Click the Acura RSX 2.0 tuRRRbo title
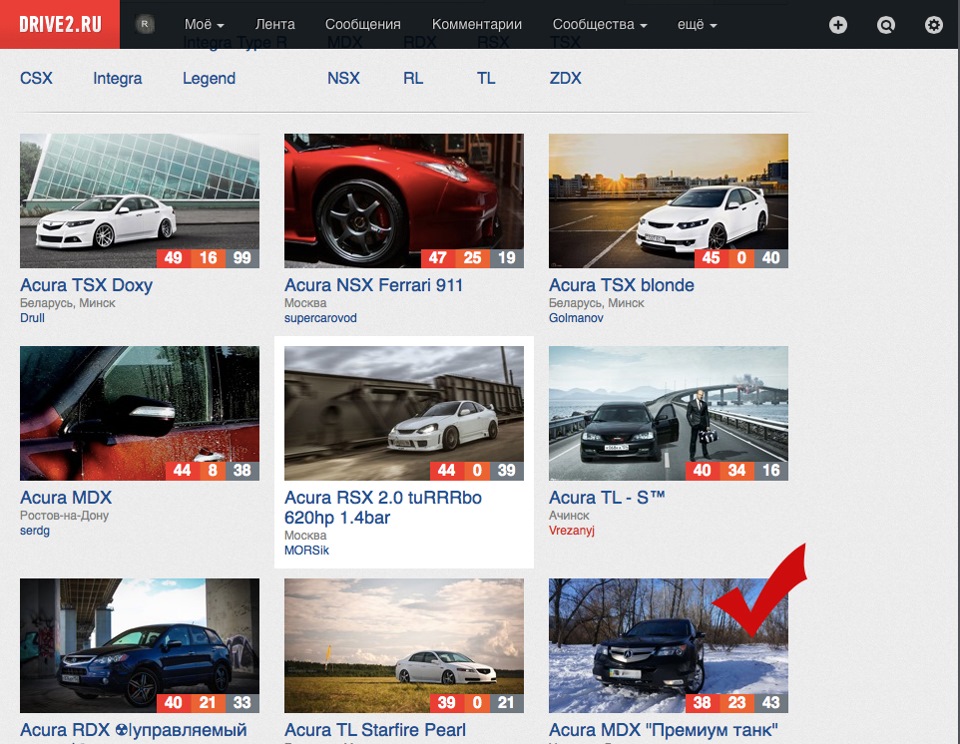The height and width of the screenshot is (744, 960). [383, 508]
